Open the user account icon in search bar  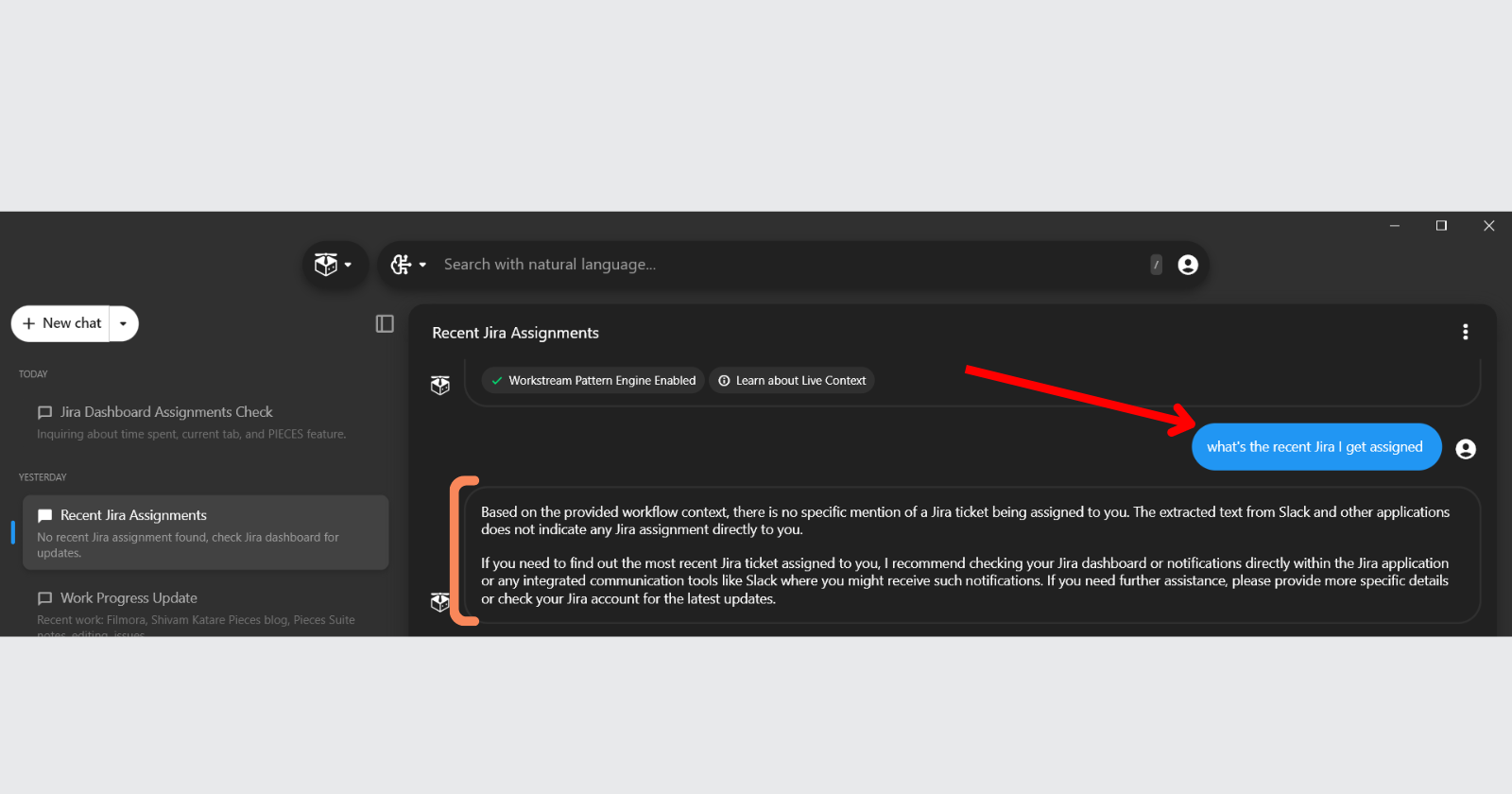[1188, 265]
